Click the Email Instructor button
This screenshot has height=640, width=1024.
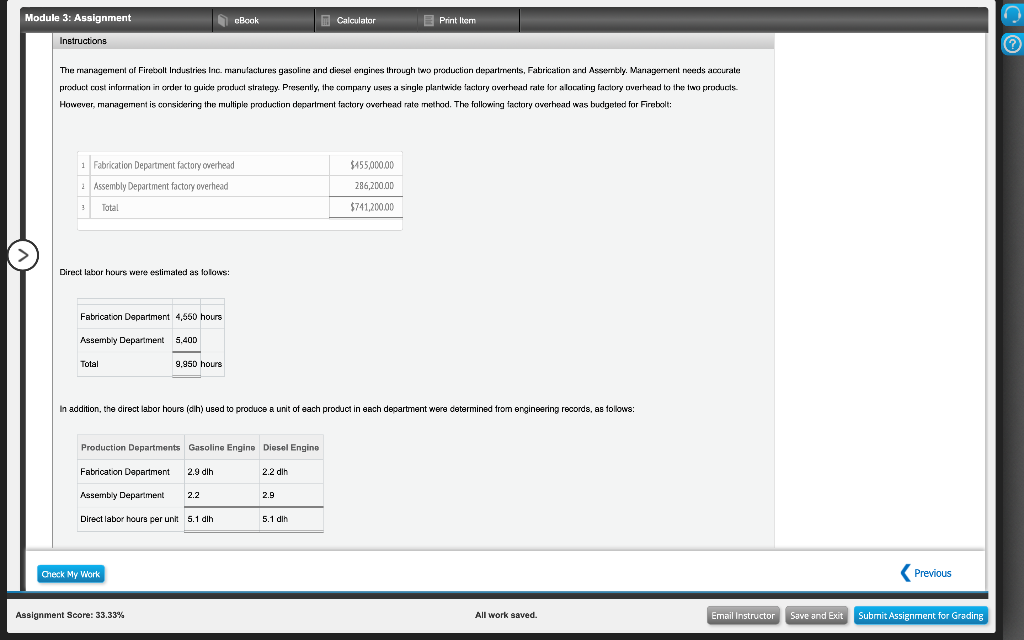point(743,615)
